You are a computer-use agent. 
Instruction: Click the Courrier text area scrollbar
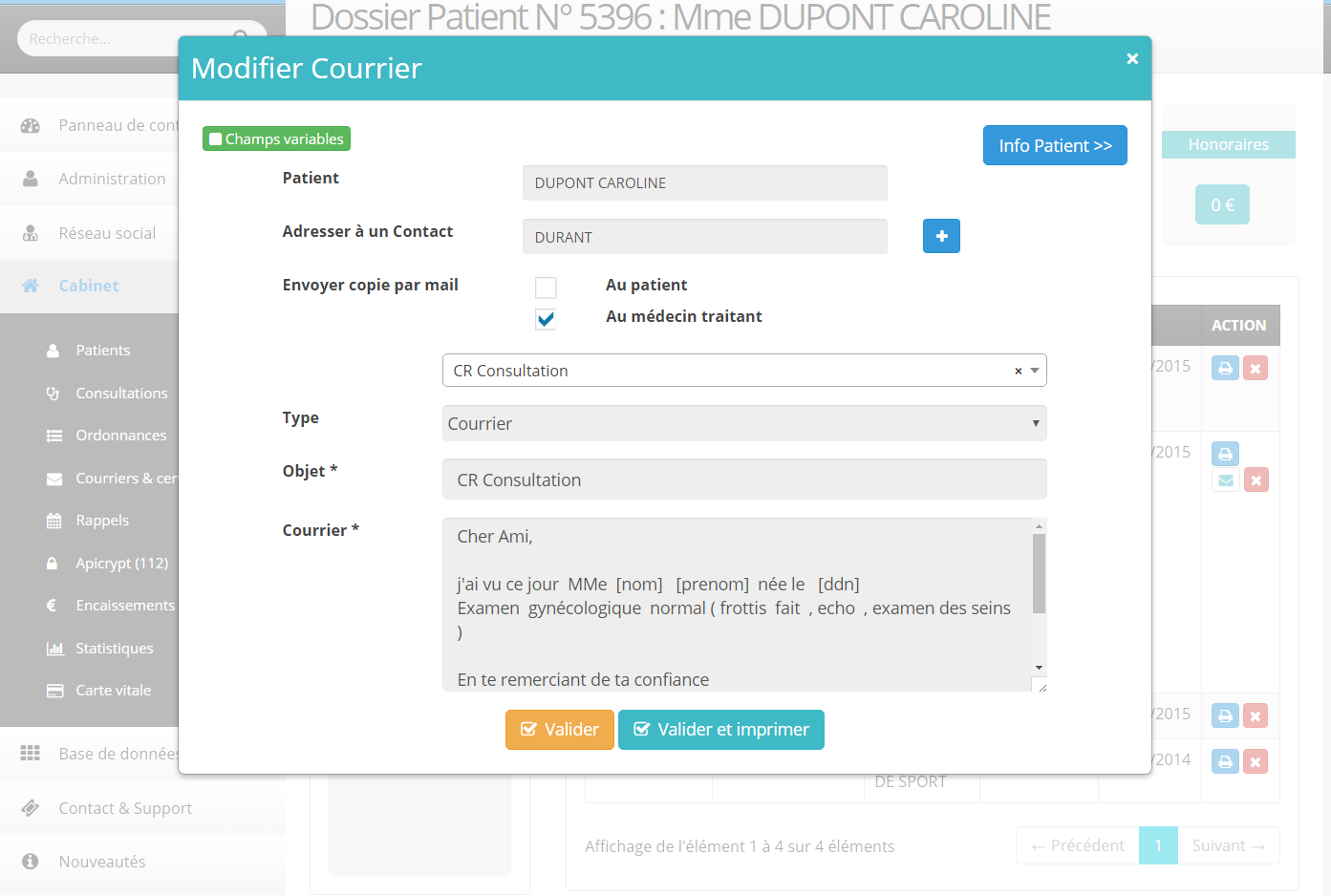pyautogui.click(x=1039, y=573)
